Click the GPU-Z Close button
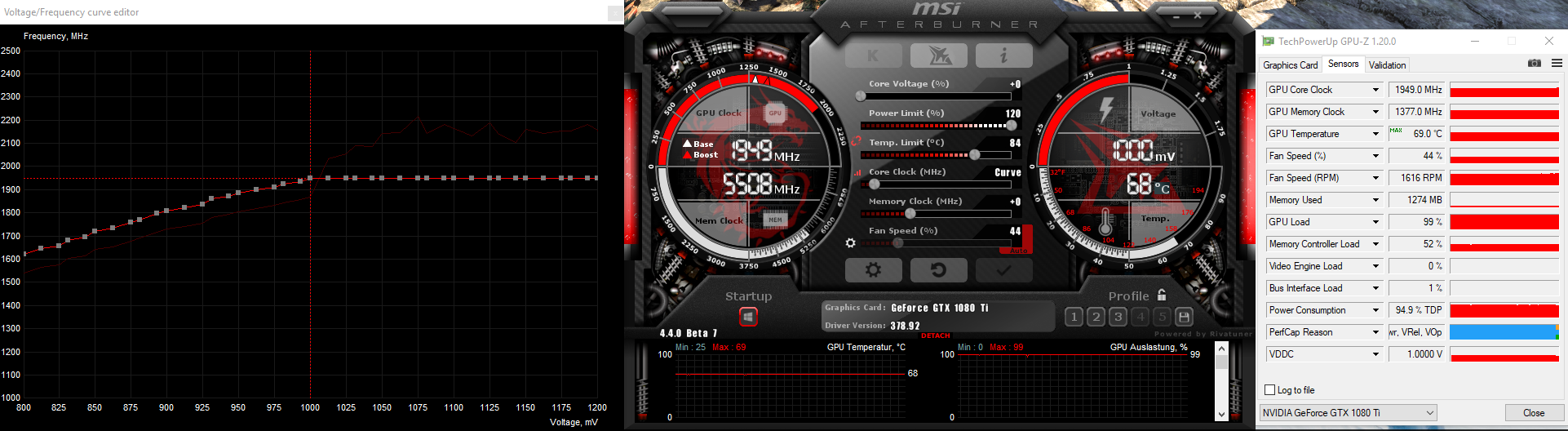This screenshot has height=431, width=1568. coord(1533,413)
